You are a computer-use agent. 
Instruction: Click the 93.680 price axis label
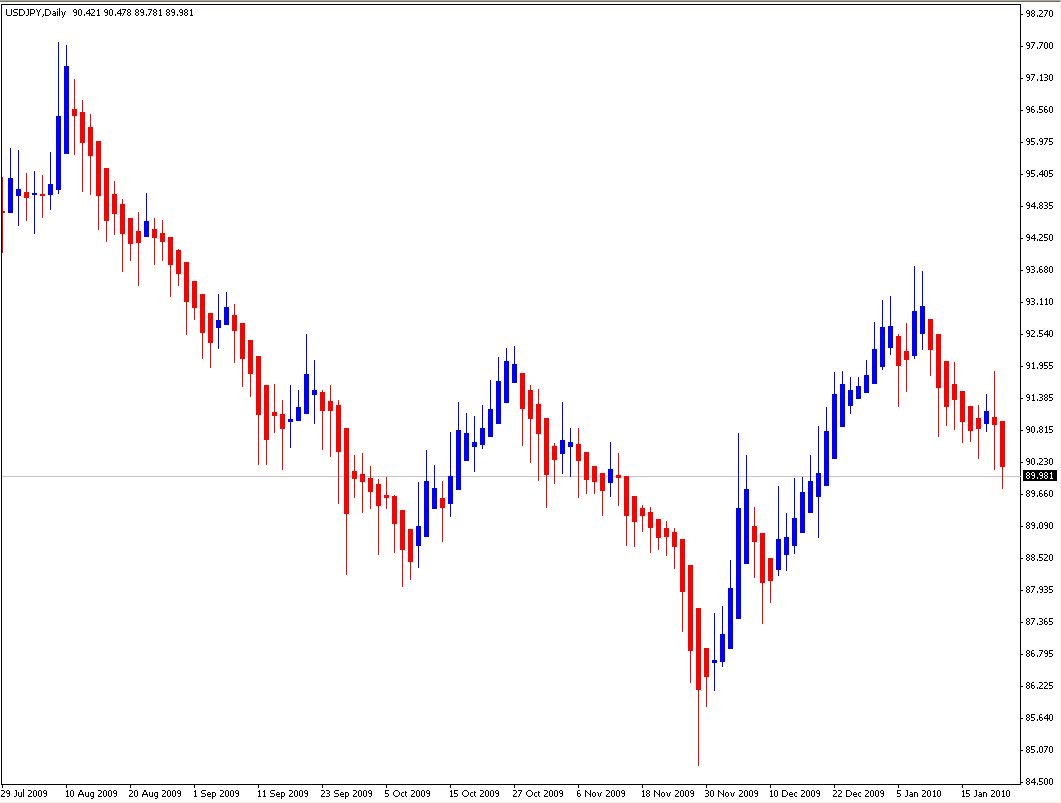[1039, 269]
